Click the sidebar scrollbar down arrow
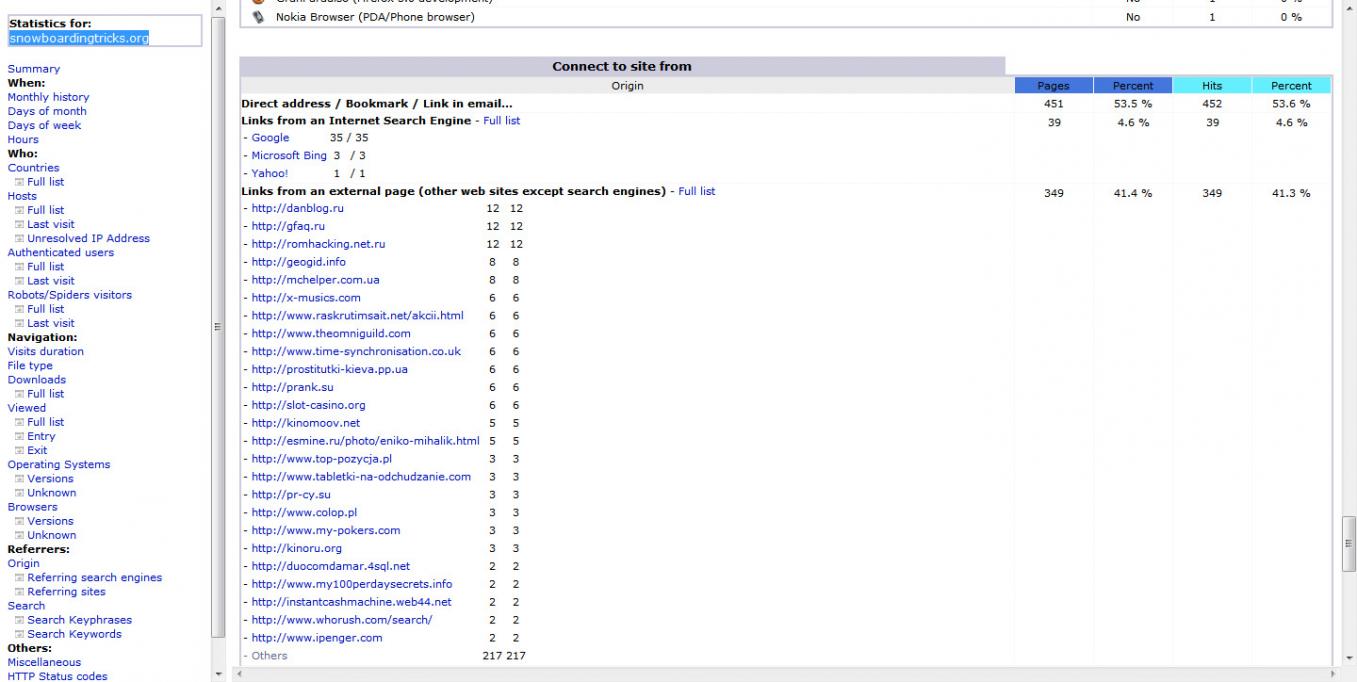Viewport: 1357px width, 682px height. coord(219,674)
